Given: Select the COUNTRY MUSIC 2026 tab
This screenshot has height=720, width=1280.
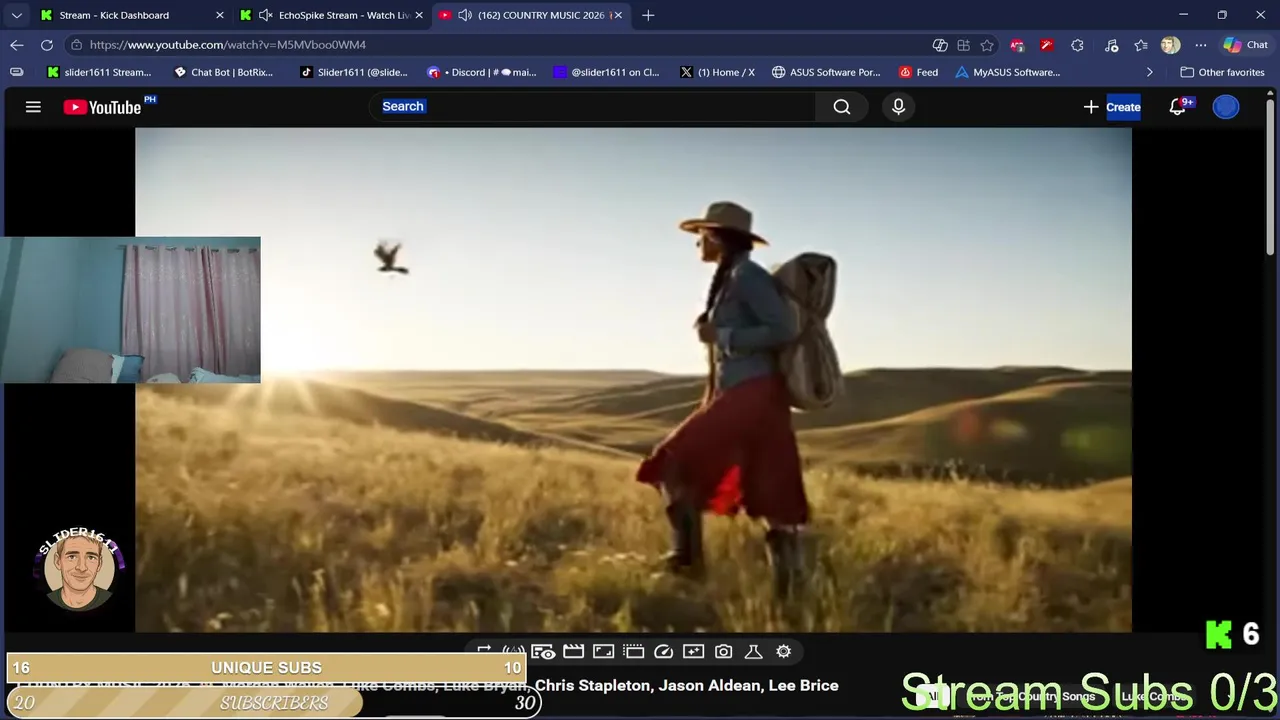Looking at the screenshot, I should coord(532,15).
